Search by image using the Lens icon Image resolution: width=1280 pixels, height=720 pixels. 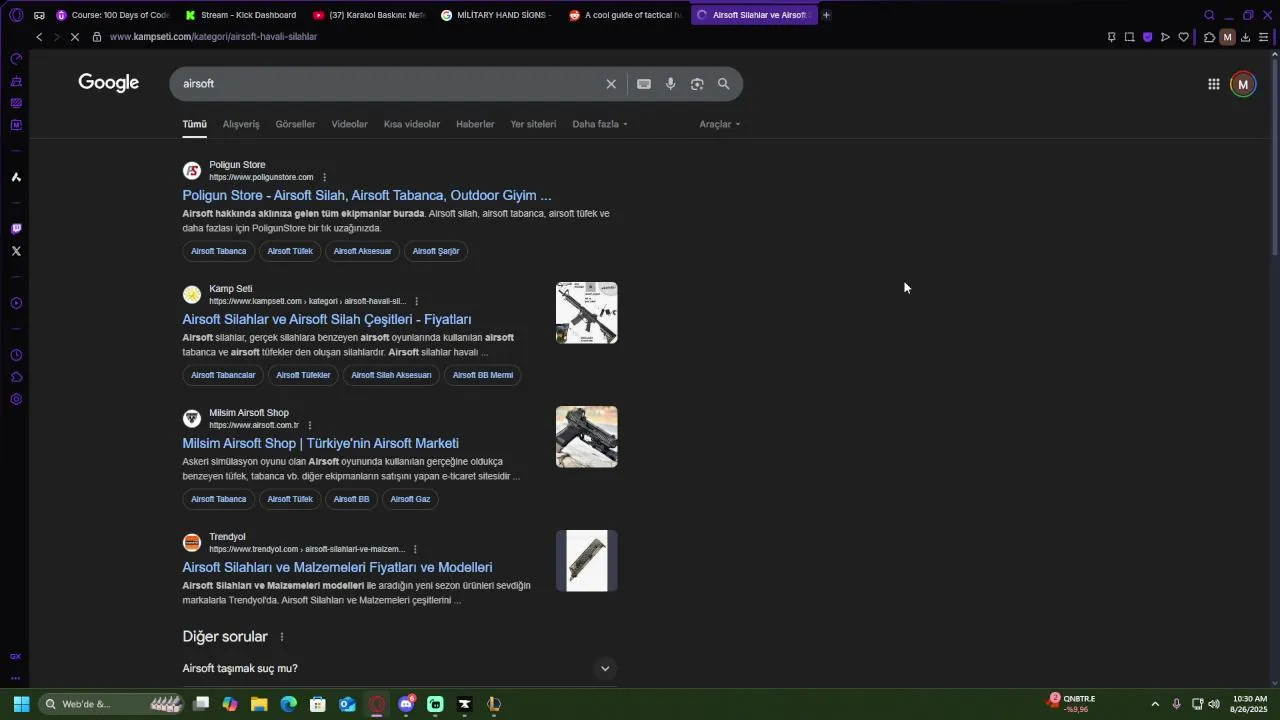click(697, 84)
